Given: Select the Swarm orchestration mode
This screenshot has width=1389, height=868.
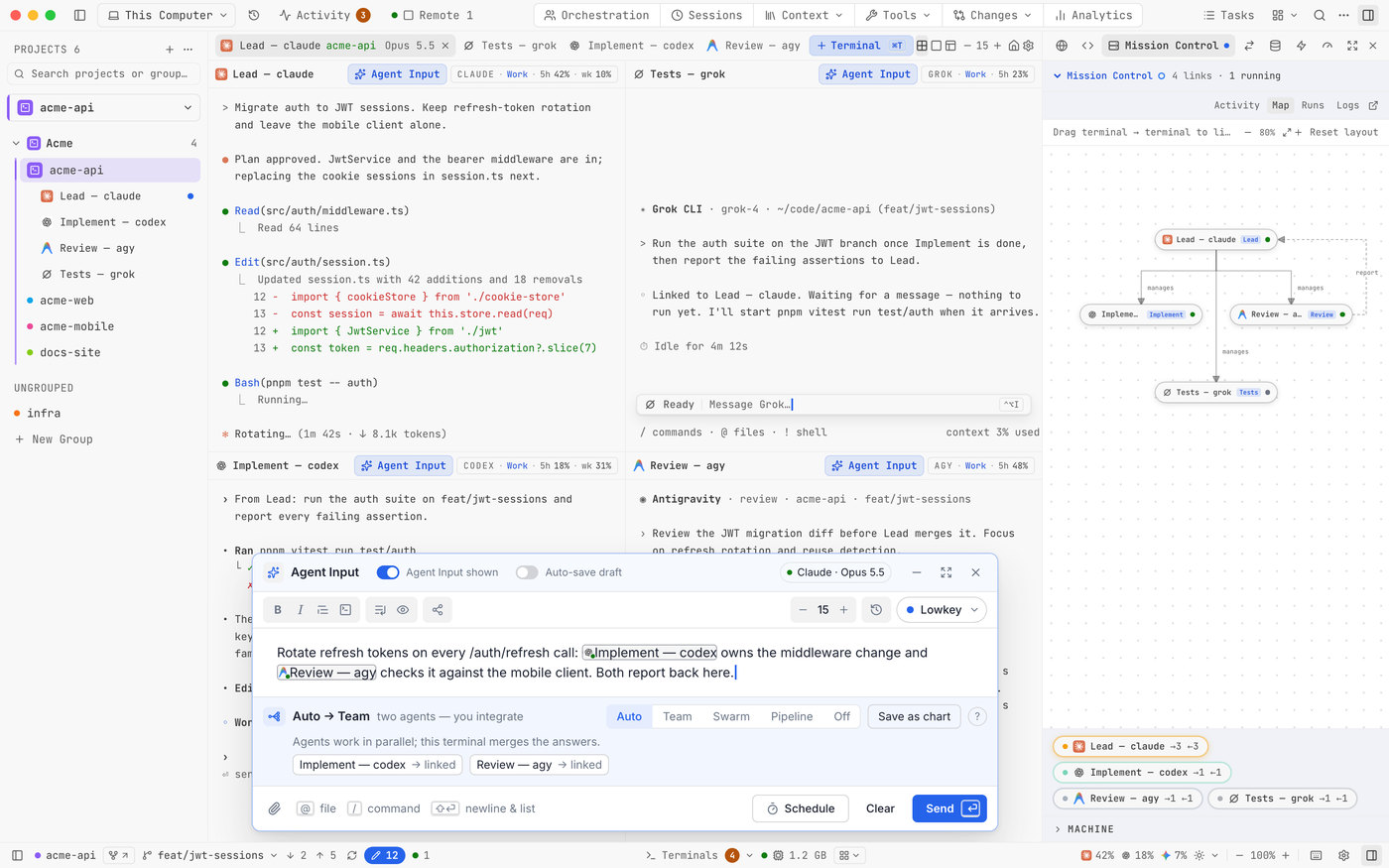Looking at the screenshot, I should click(x=731, y=716).
